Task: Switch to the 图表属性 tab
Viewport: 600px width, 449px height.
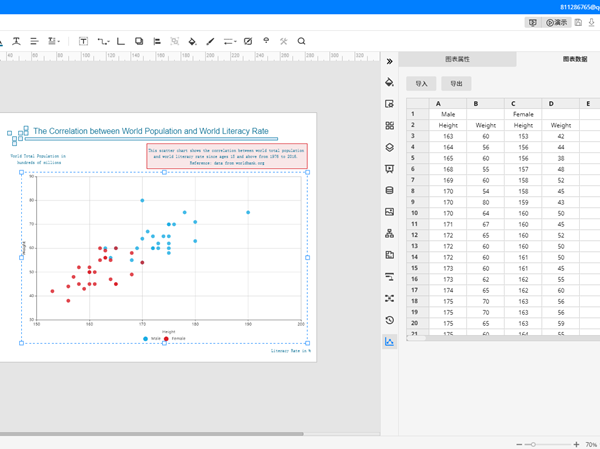Action: click(457, 60)
